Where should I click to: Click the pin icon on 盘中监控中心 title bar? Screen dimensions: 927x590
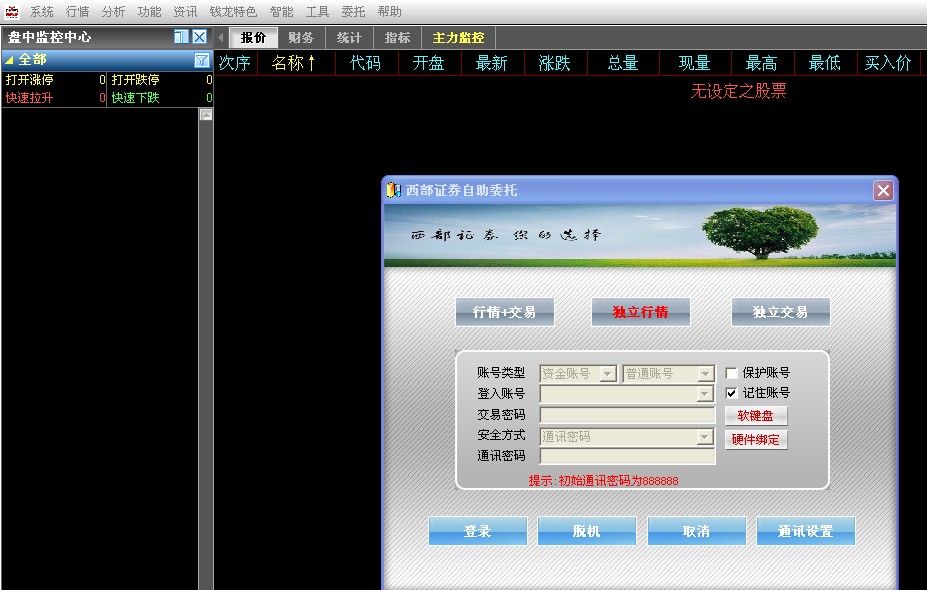(181, 37)
